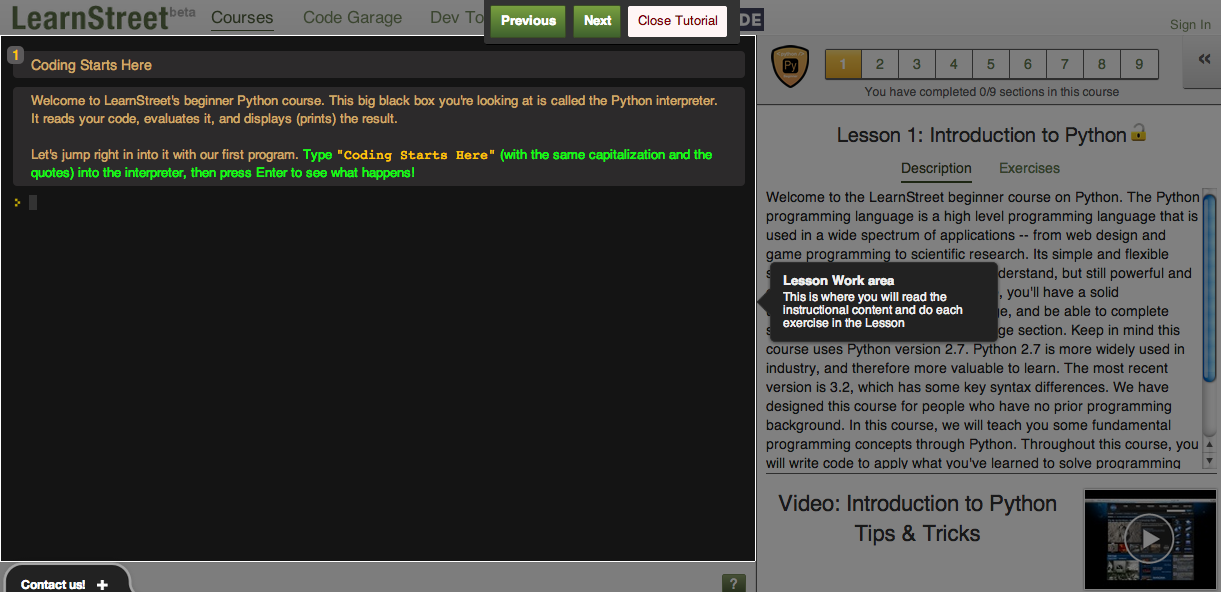Open the Dev Tools menu item

(x=457, y=18)
